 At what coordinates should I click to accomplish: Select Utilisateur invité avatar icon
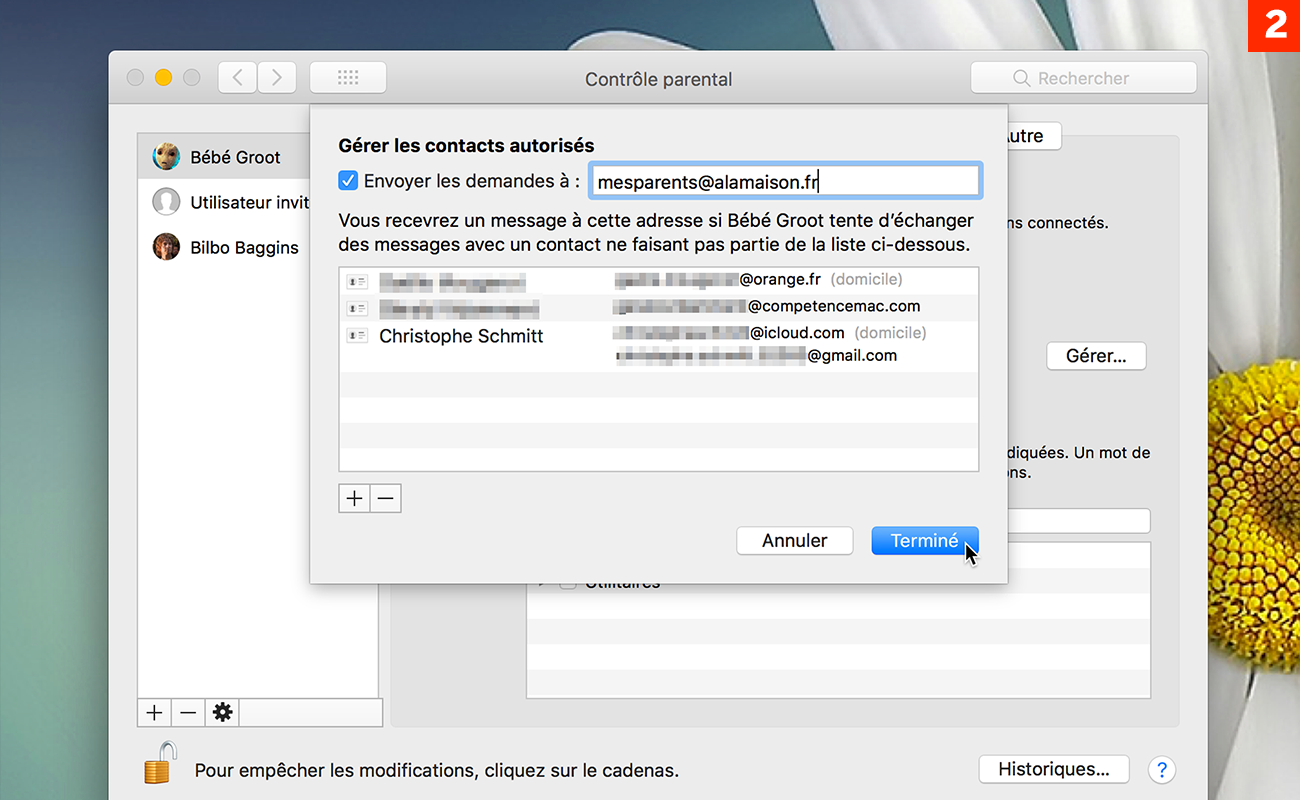(166, 202)
